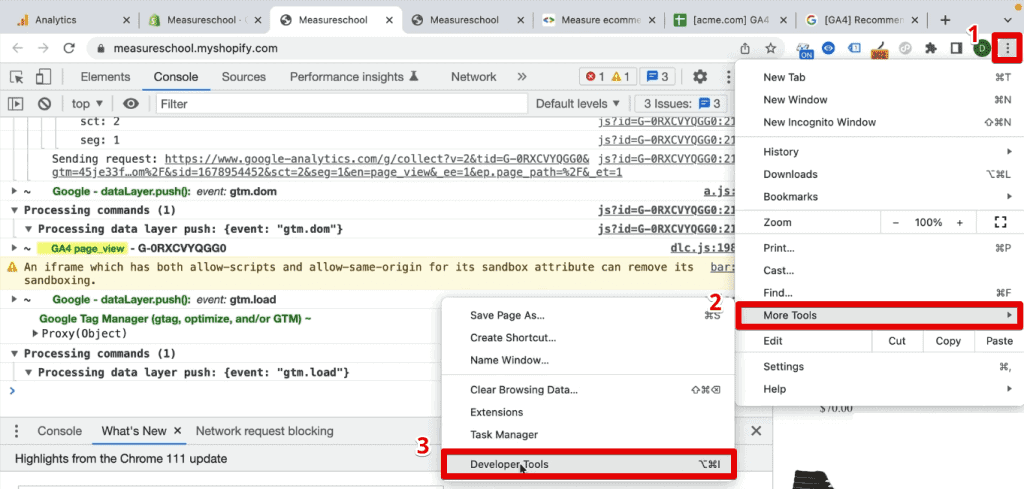Viewport: 1024px width, 489px height.
Task: Toggle the side panel icon
Action: point(957,48)
